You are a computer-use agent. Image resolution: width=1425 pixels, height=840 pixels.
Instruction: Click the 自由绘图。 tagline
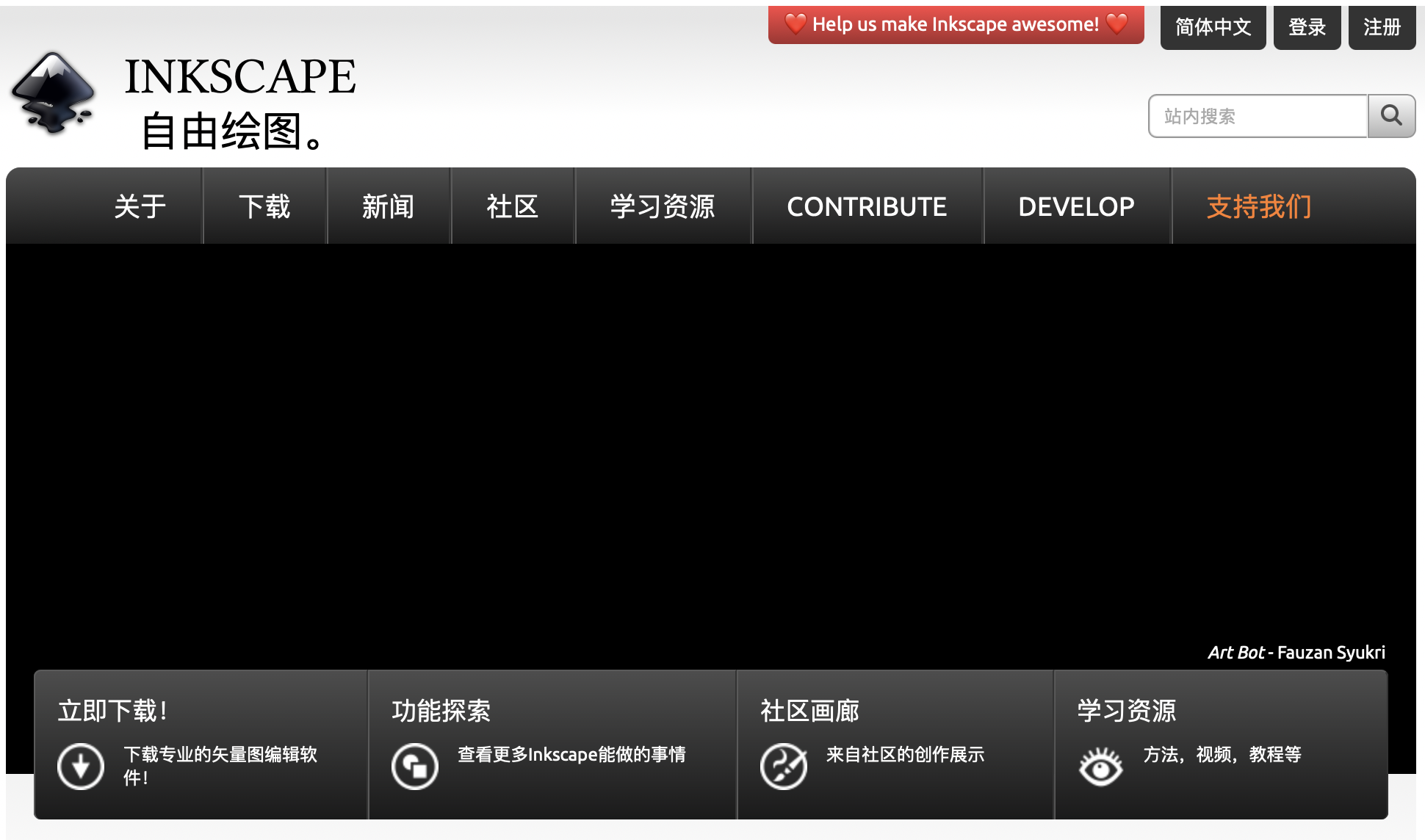point(233,131)
